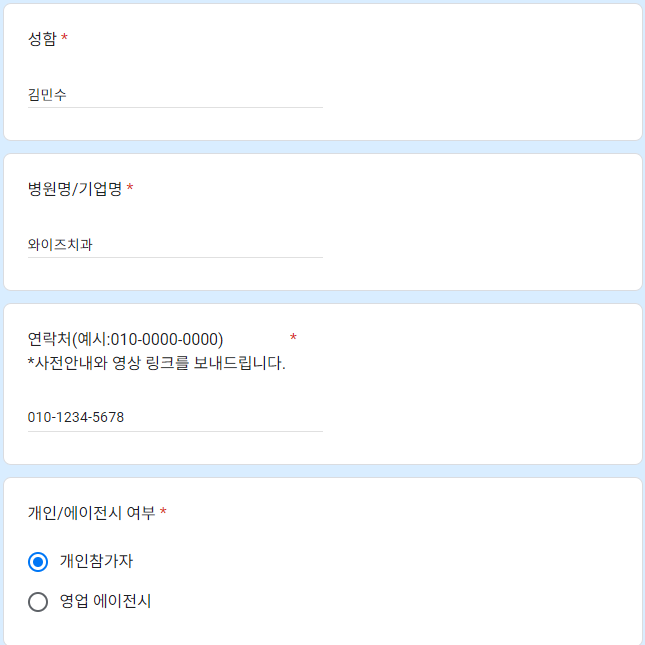645x645 pixels.
Task: Click the red asterisk beside 개인/에이전시 여부
Action: point(163,511)
